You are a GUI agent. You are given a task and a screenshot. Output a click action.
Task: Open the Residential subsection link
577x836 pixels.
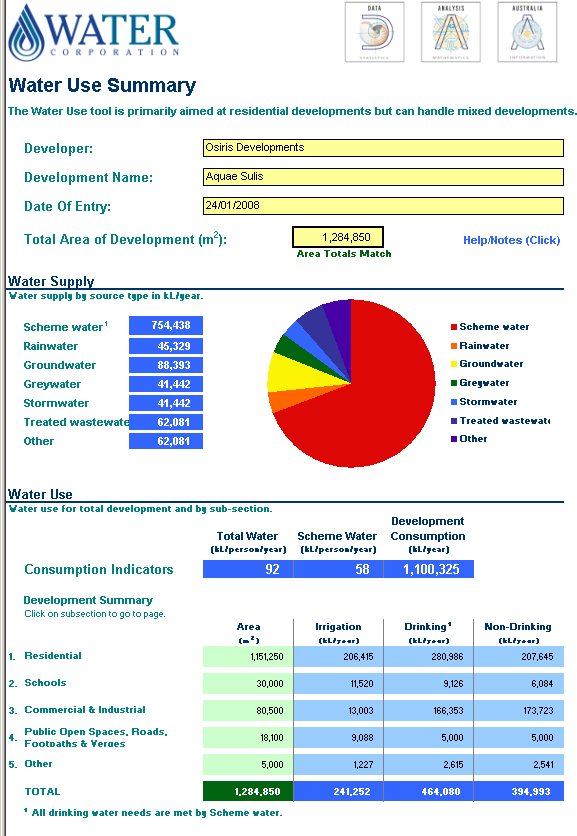[x=53, y=656]
